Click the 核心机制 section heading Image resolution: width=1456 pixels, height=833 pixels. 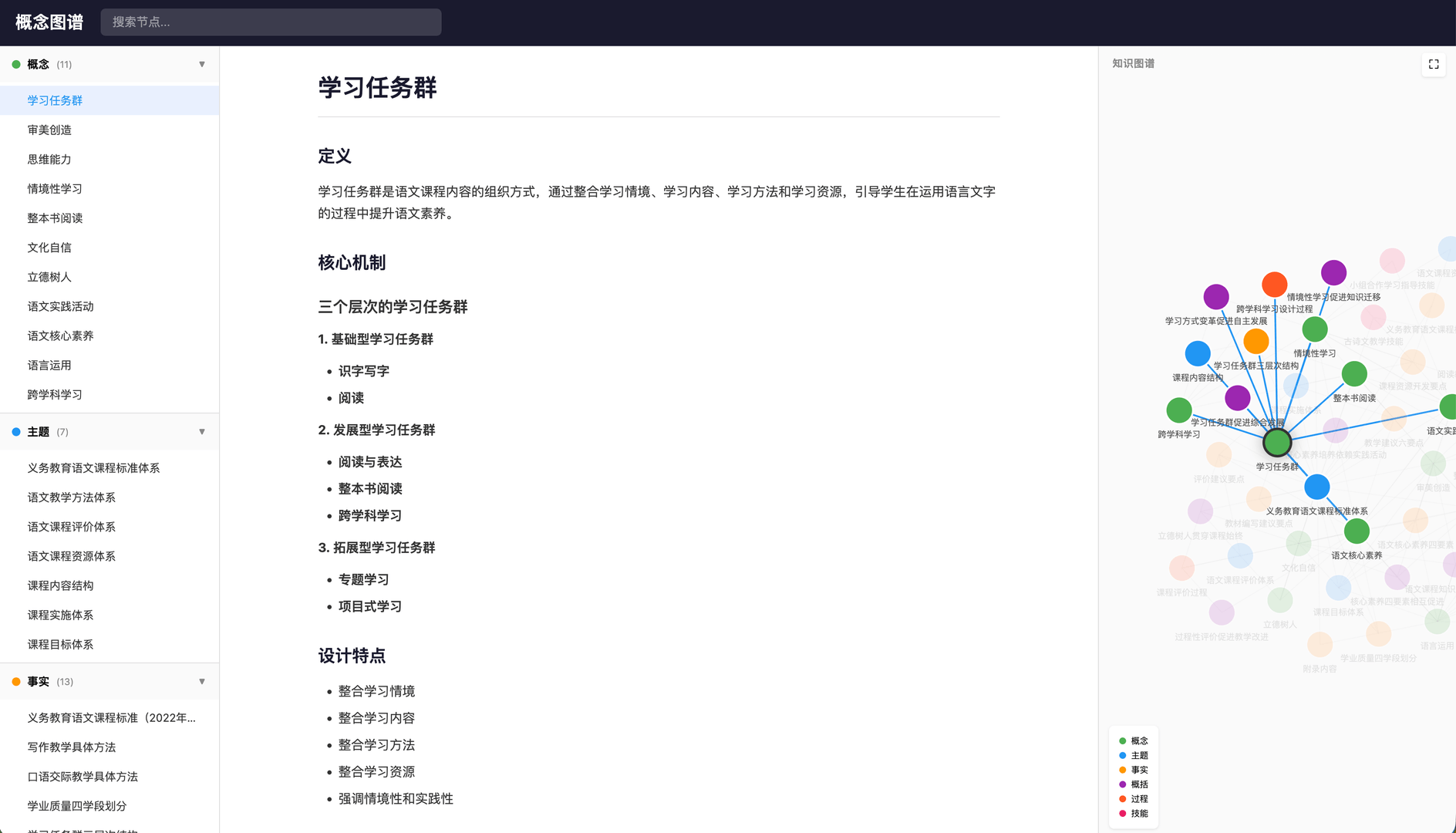tap(352, 263)
